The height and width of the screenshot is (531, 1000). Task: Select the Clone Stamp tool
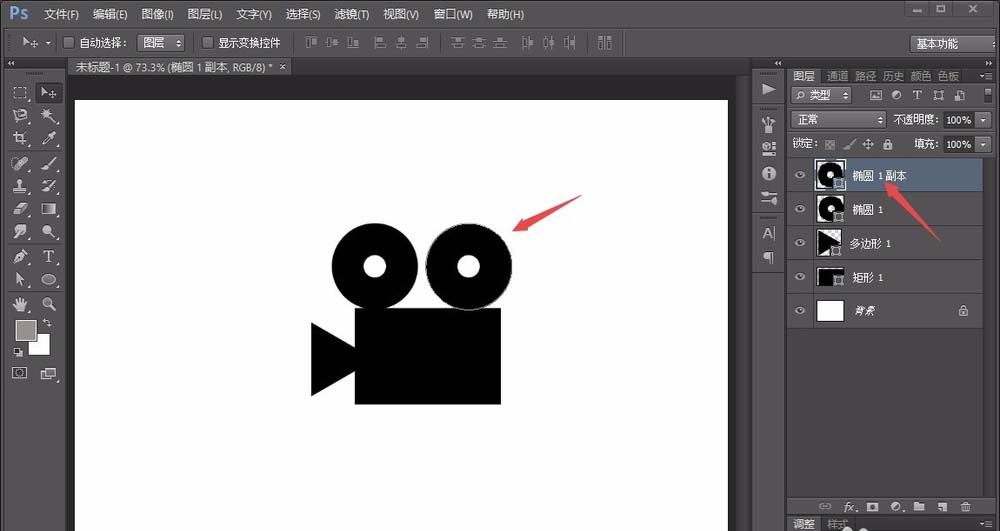(20, 185)
